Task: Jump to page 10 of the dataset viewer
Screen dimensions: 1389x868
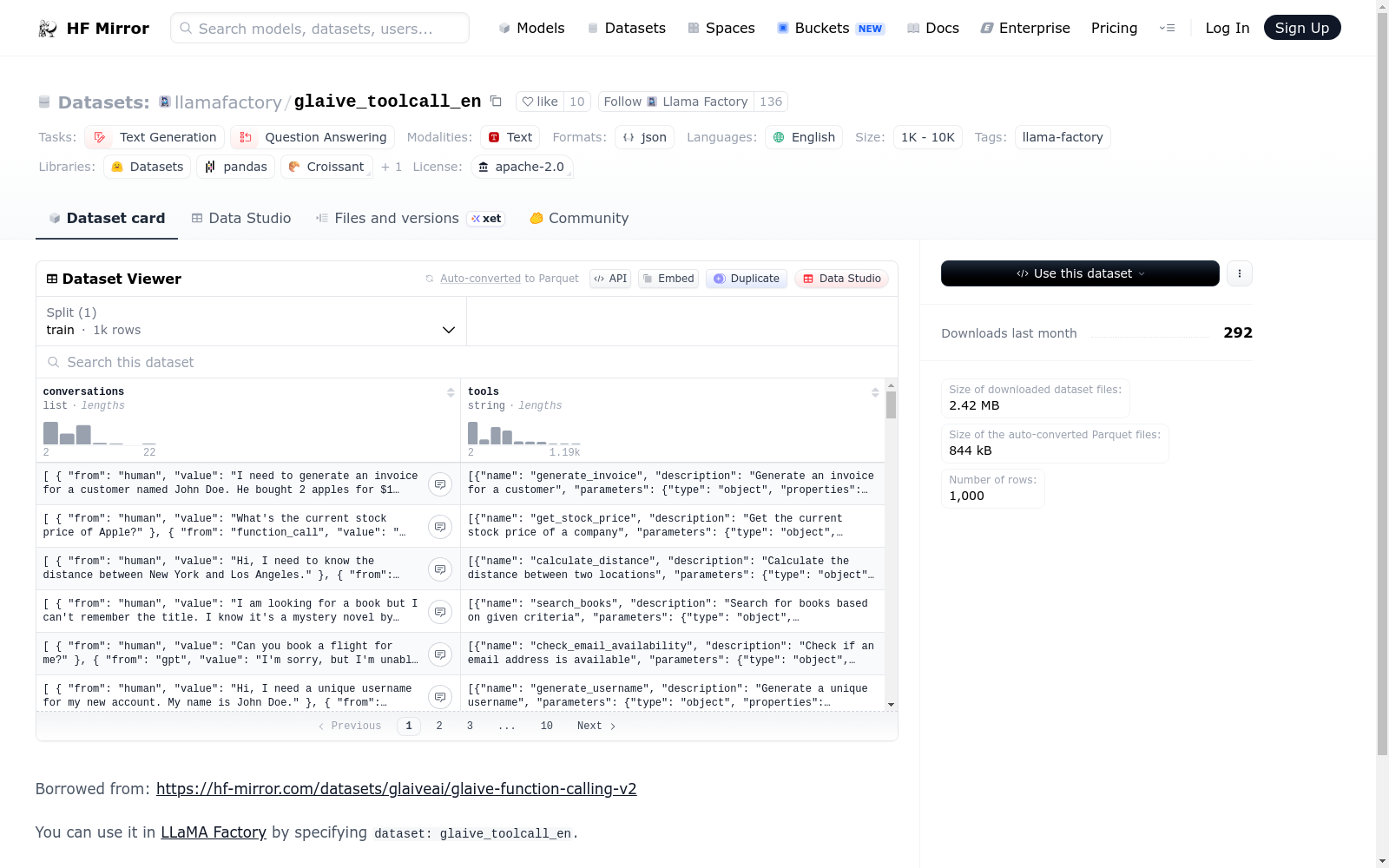Action: coord(546,726)
